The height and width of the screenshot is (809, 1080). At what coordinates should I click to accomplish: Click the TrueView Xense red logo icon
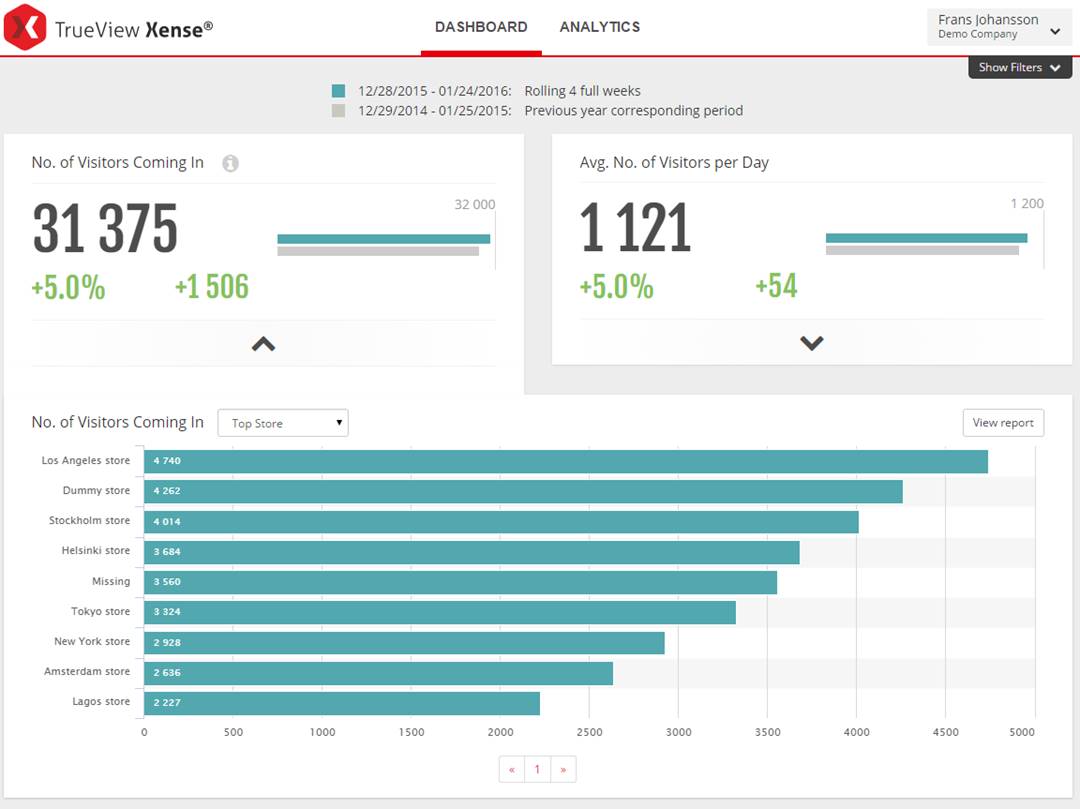25,27
